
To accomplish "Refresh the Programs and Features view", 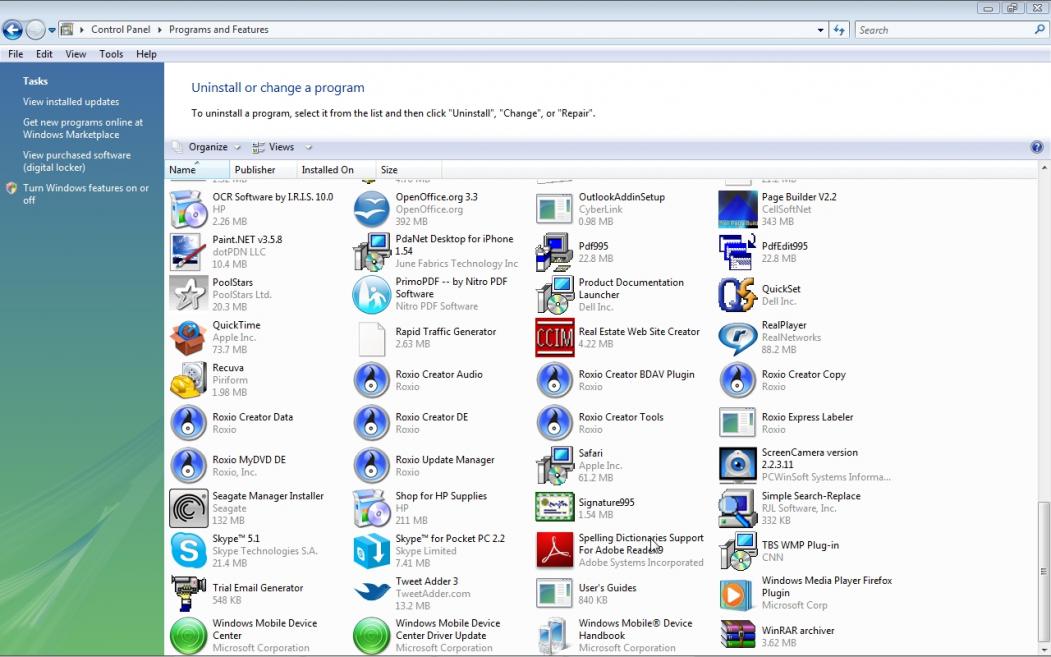I will tap(839, 29).
